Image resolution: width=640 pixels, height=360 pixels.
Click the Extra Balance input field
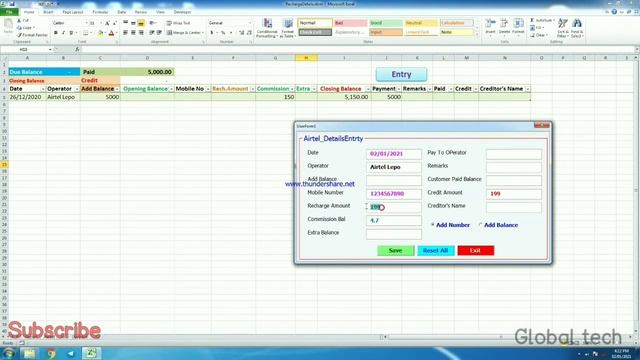pyautogui.click(x=393, y=234)
